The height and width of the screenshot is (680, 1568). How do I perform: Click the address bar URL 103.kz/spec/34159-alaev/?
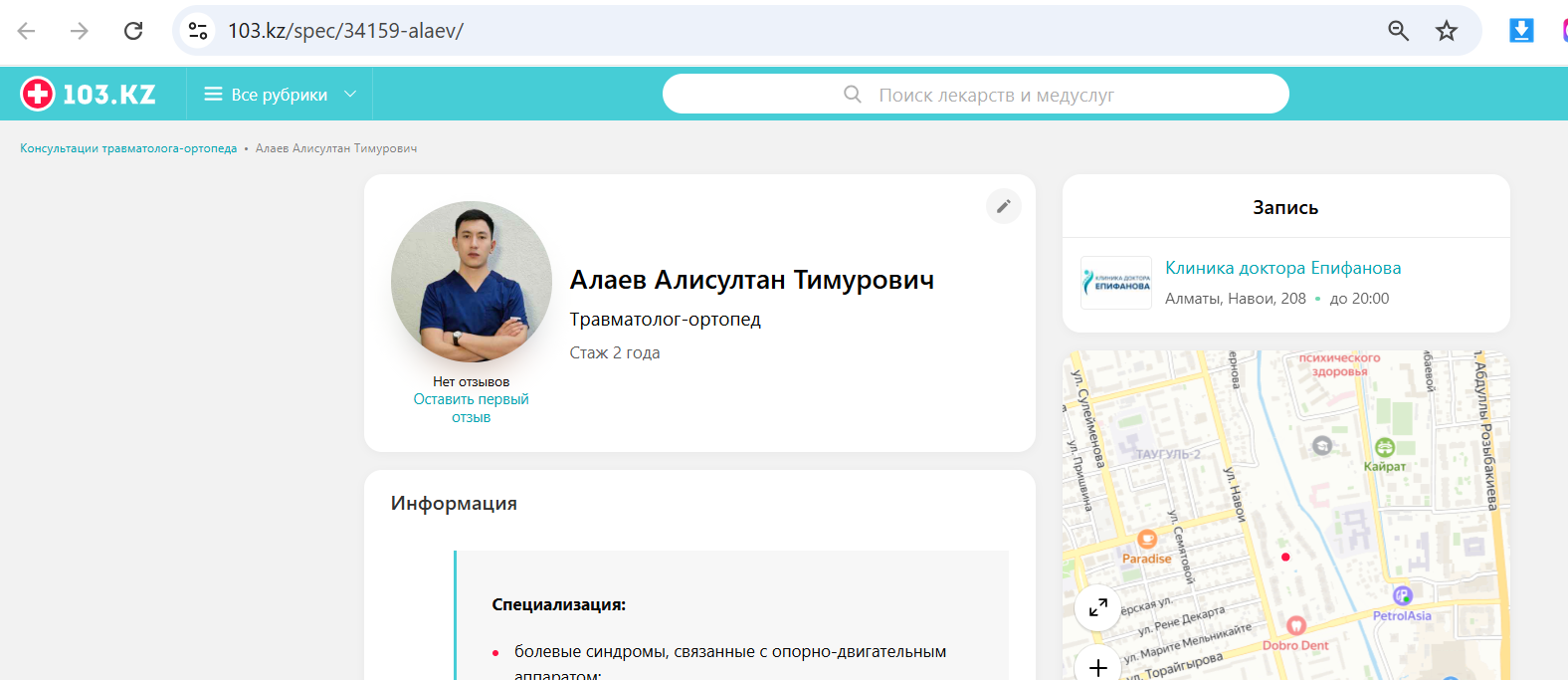tap(345, 31)
